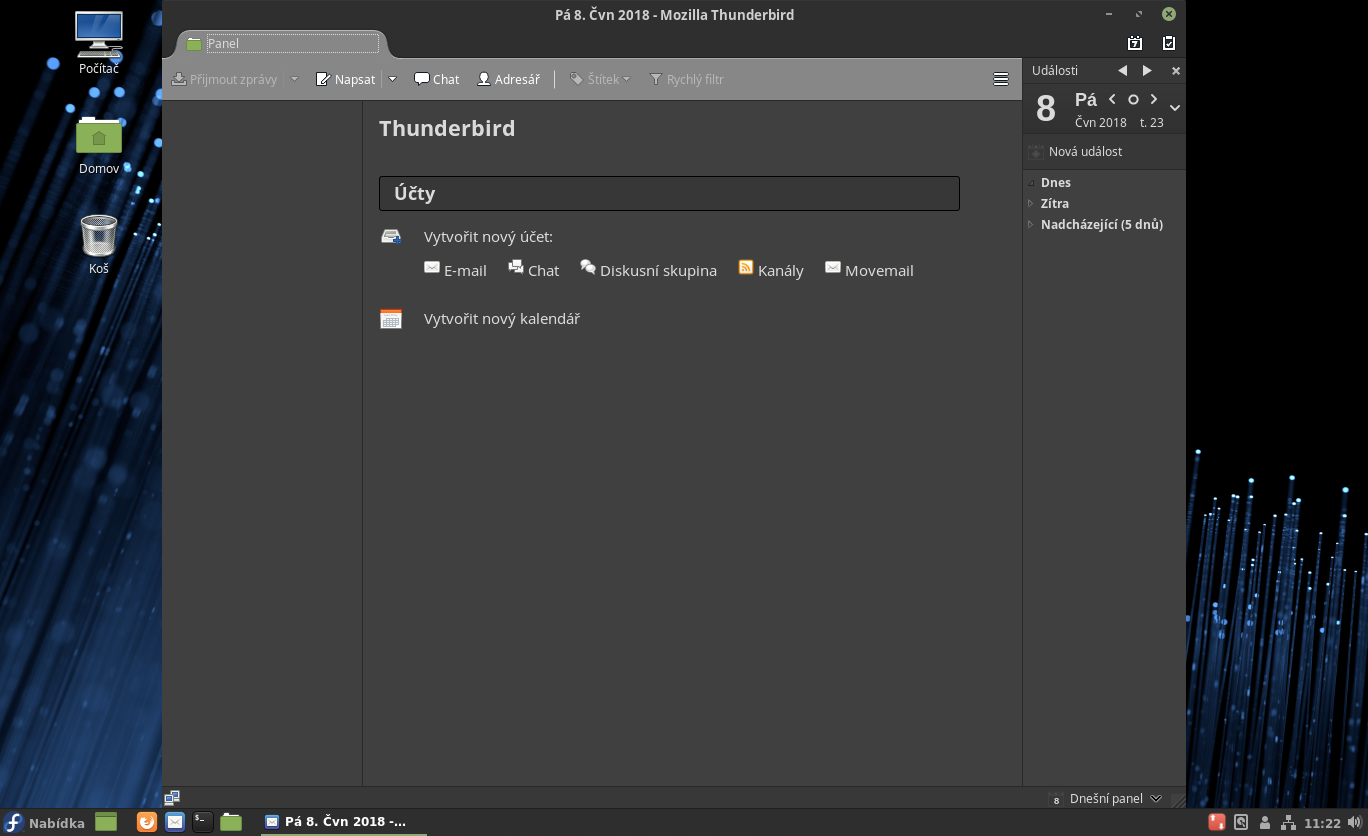
Task: Expand the Napsat dropdown arrow
Action: coord(393,79)
